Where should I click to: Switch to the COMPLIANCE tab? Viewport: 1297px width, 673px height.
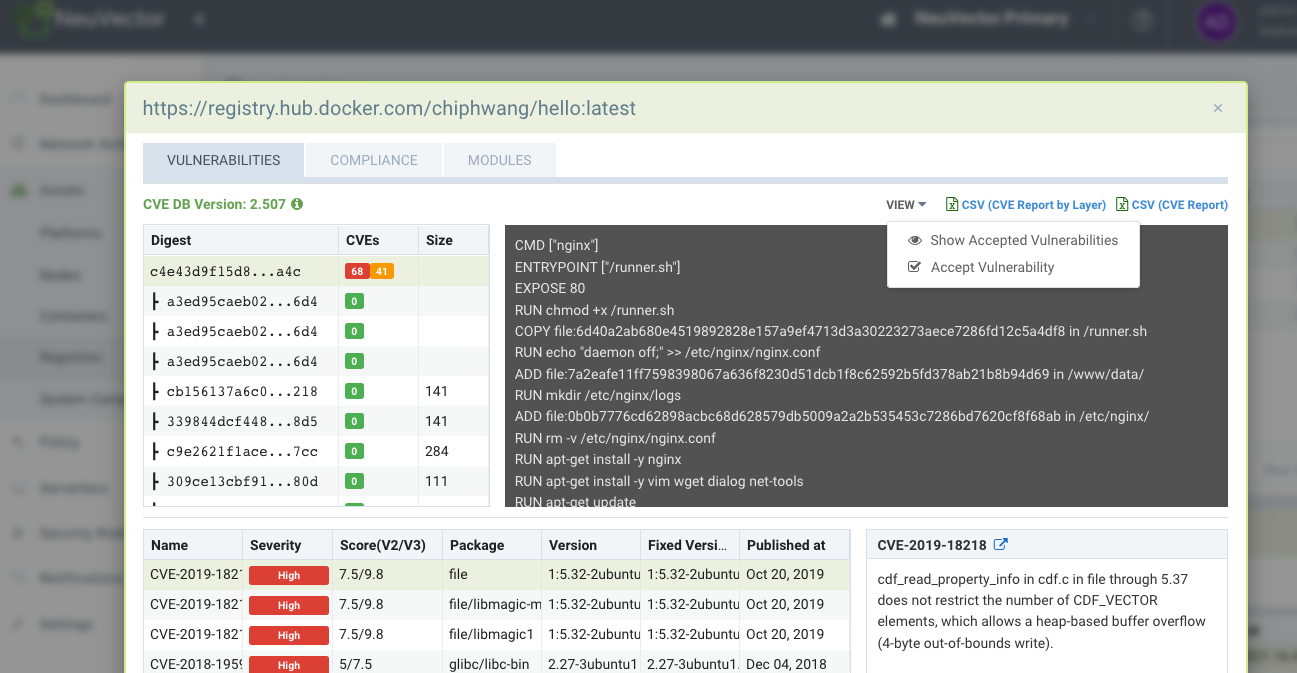point(373,160)
